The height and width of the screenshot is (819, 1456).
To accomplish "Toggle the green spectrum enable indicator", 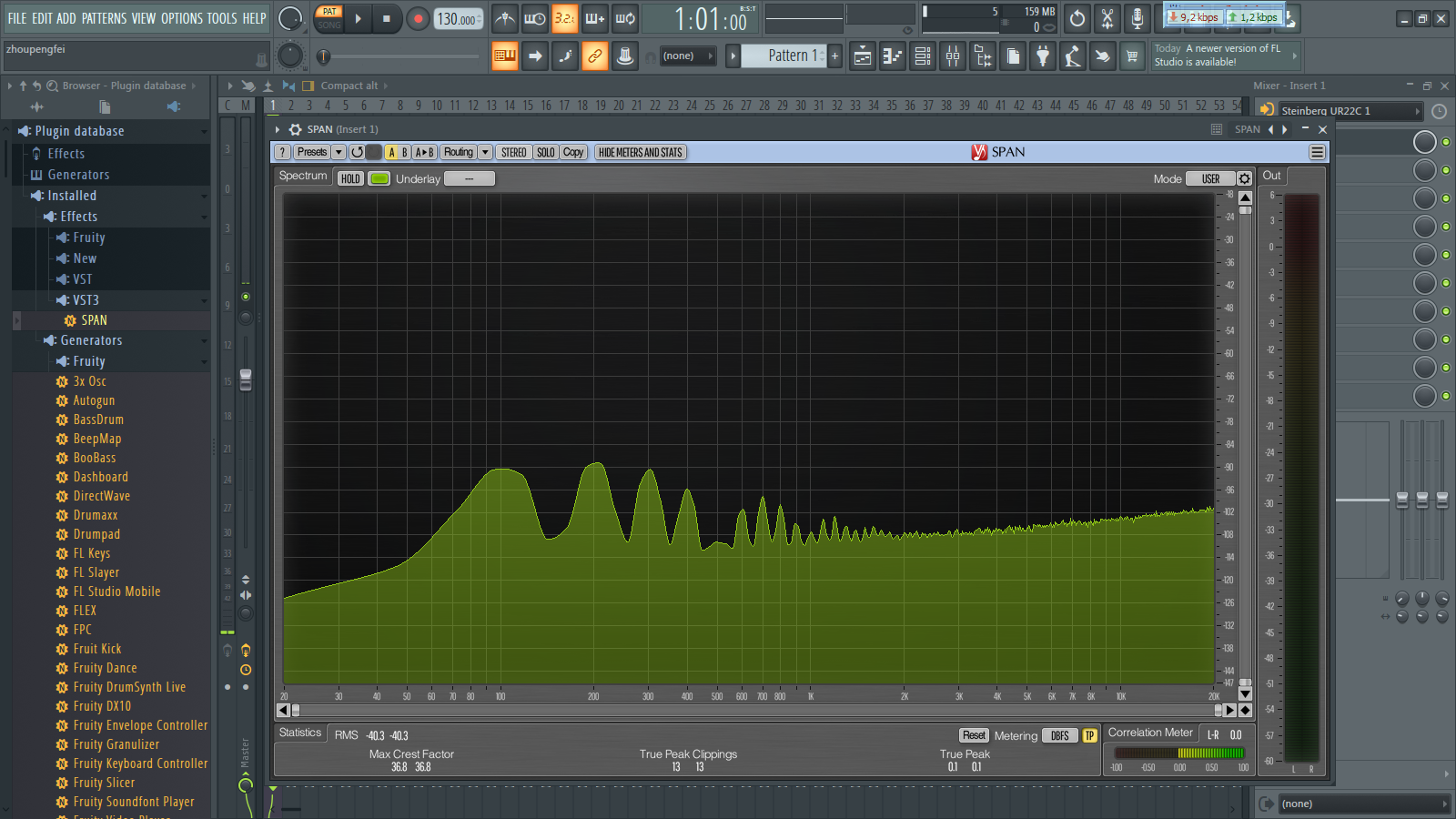I will [379, 178].
